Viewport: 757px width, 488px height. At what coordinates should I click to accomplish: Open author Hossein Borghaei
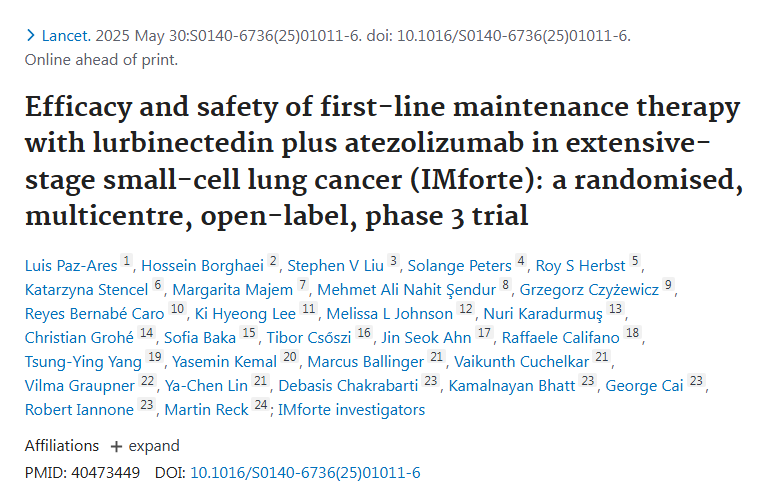(202, 265)
